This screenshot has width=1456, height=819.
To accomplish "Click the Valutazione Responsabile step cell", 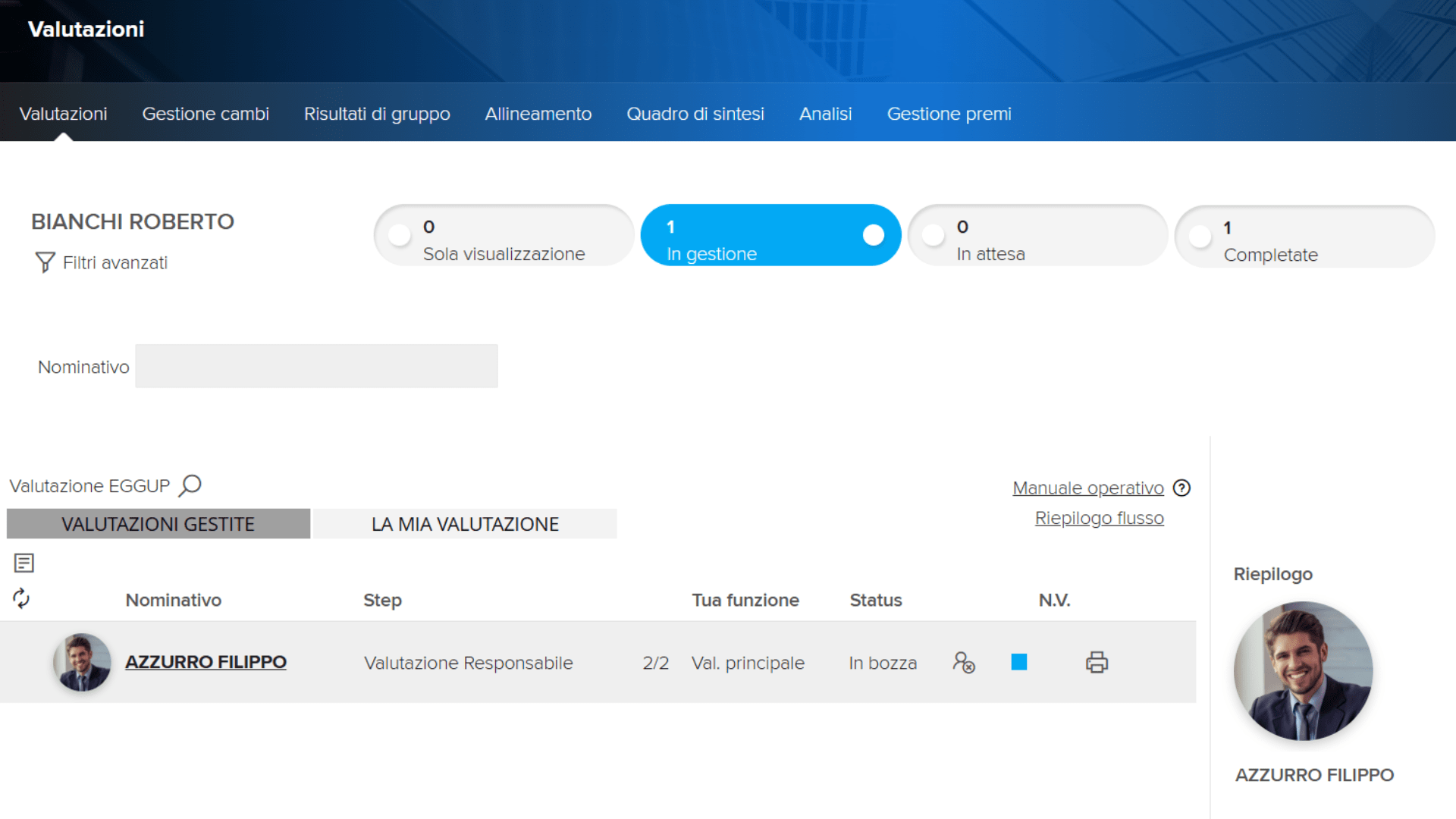I will [x=469, y=663].
